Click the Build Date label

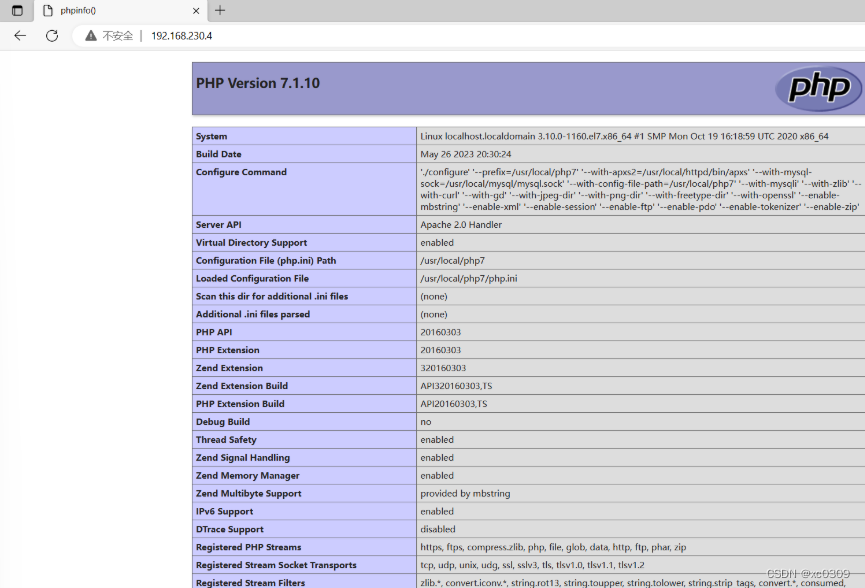pyautogui.click(x=218, y=154)
